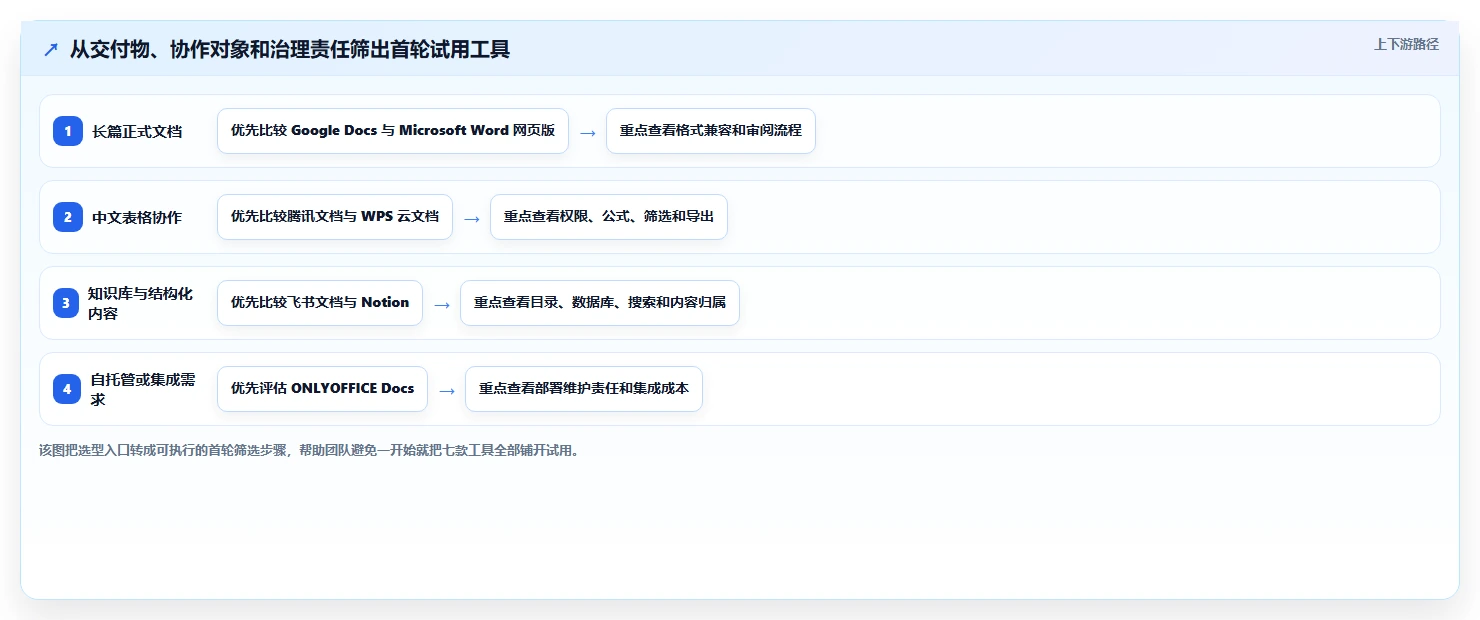Click the 知识库与结构化内容 label
Image resolution: width=1480 pixels, height=620 pixels.
click(140, 303)
